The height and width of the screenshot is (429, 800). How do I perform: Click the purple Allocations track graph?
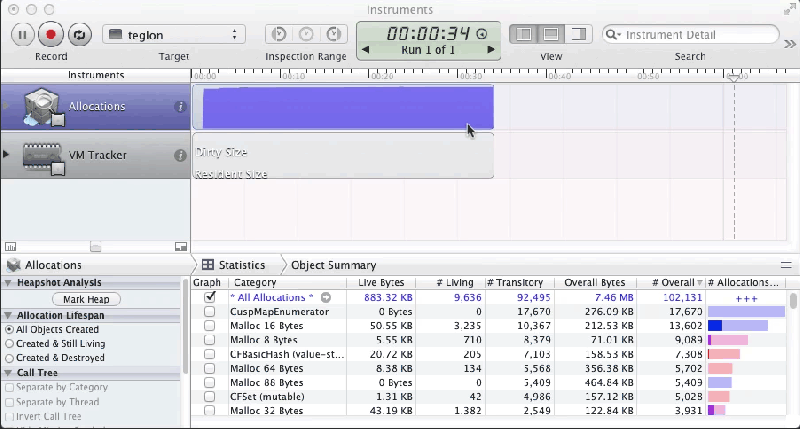[x=348, y=108]
